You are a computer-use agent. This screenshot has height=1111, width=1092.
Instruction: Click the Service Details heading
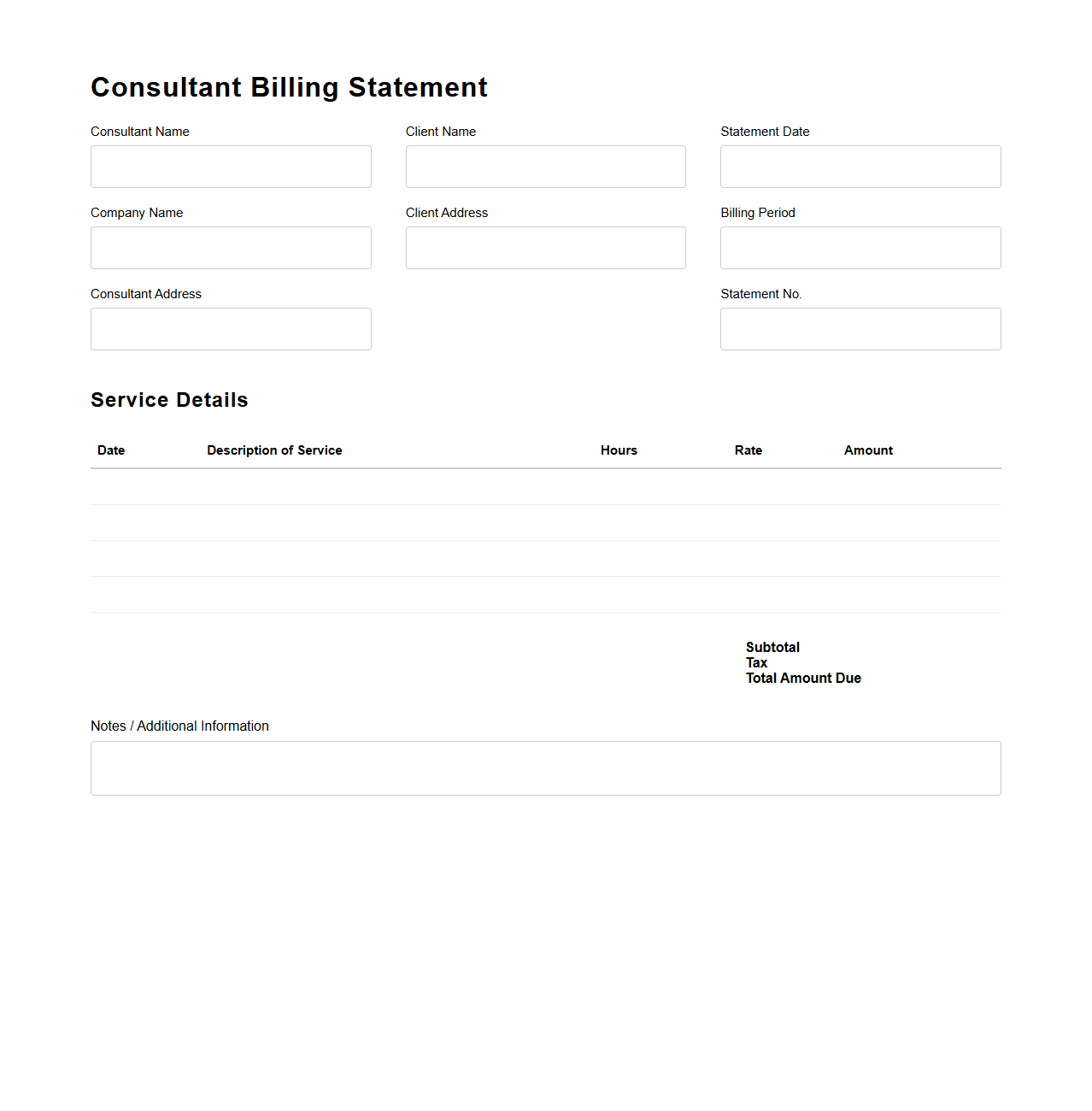(x=169, y=400)
